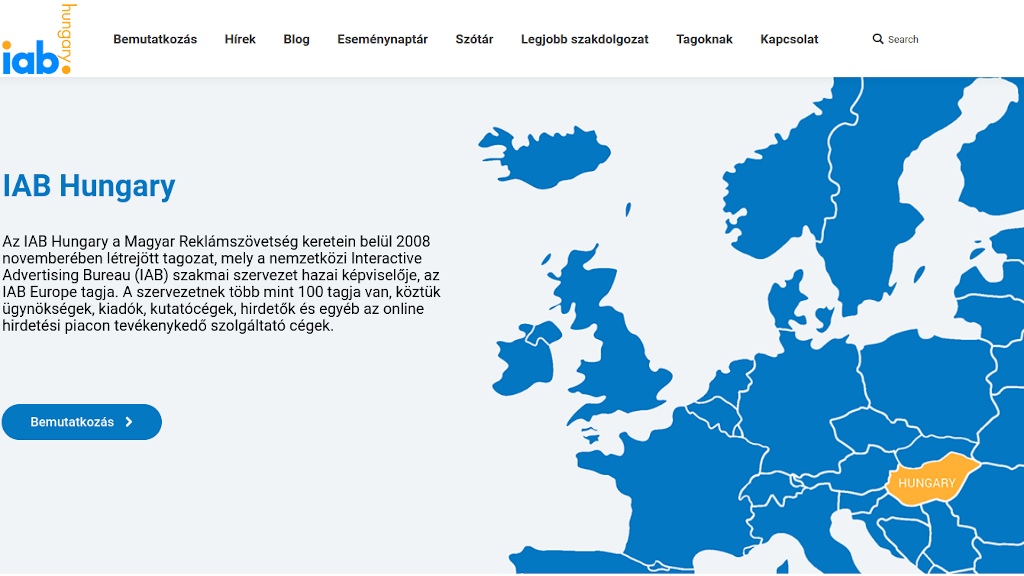Click the chevron arrow in Bemutatkozás button
Screen dimensions: 1024x576
pyautogui.click(x=129, y=422)
